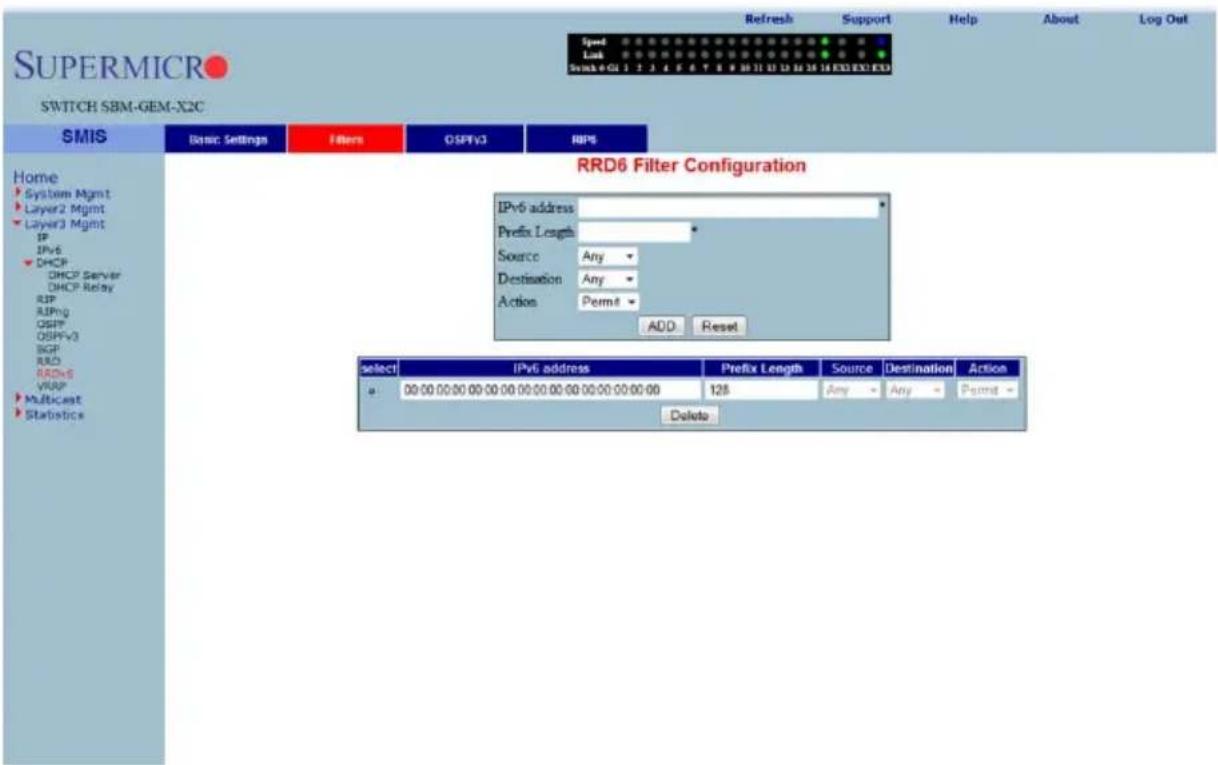The height and width of the screenshot is (765, 1218).
Task: Click the 'Prefix Length' table column header
Action: tap(762, 369)
